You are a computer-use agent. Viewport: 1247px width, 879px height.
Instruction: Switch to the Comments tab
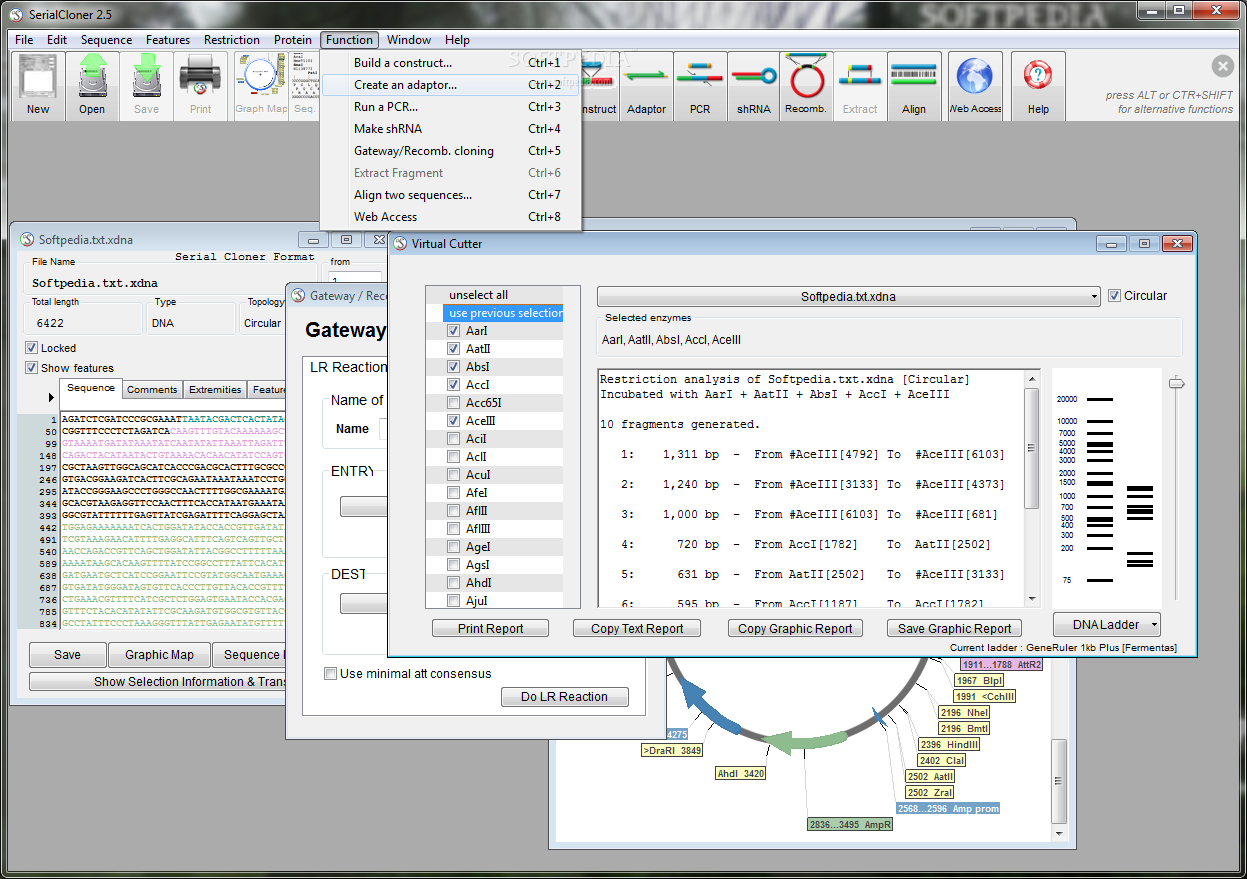coord(152,390)
